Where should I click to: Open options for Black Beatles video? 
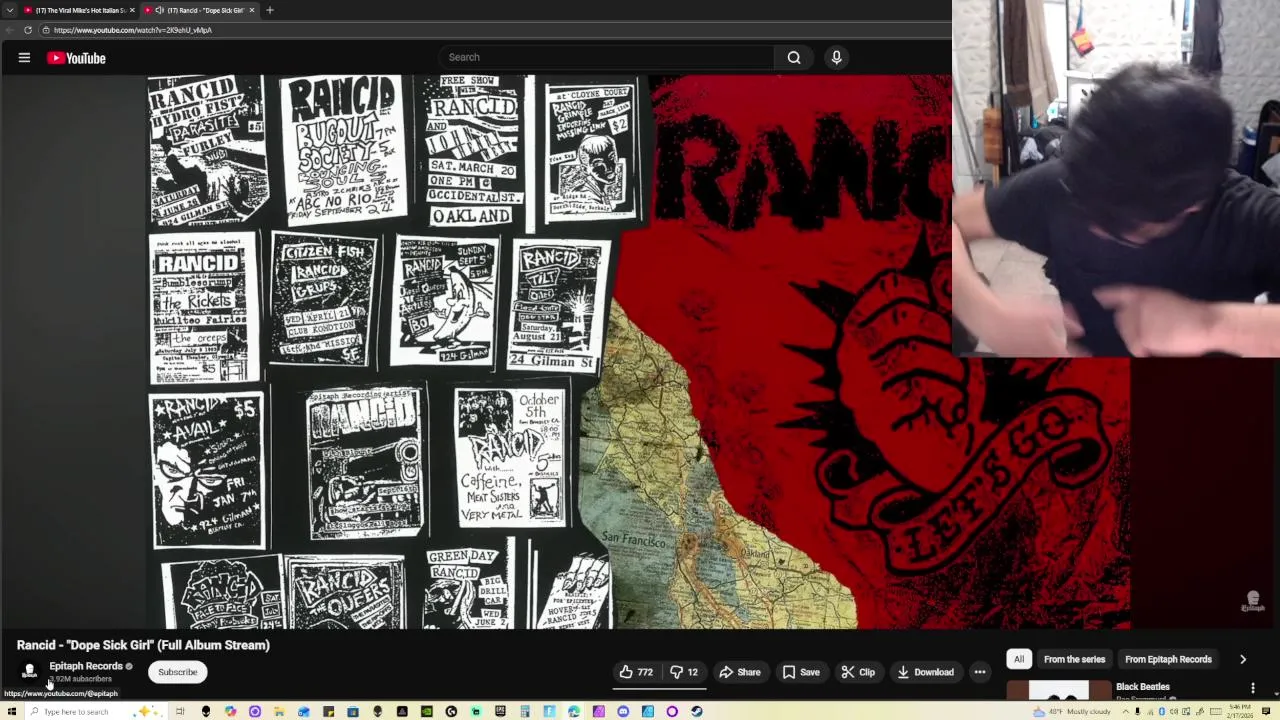point(1253,688)
